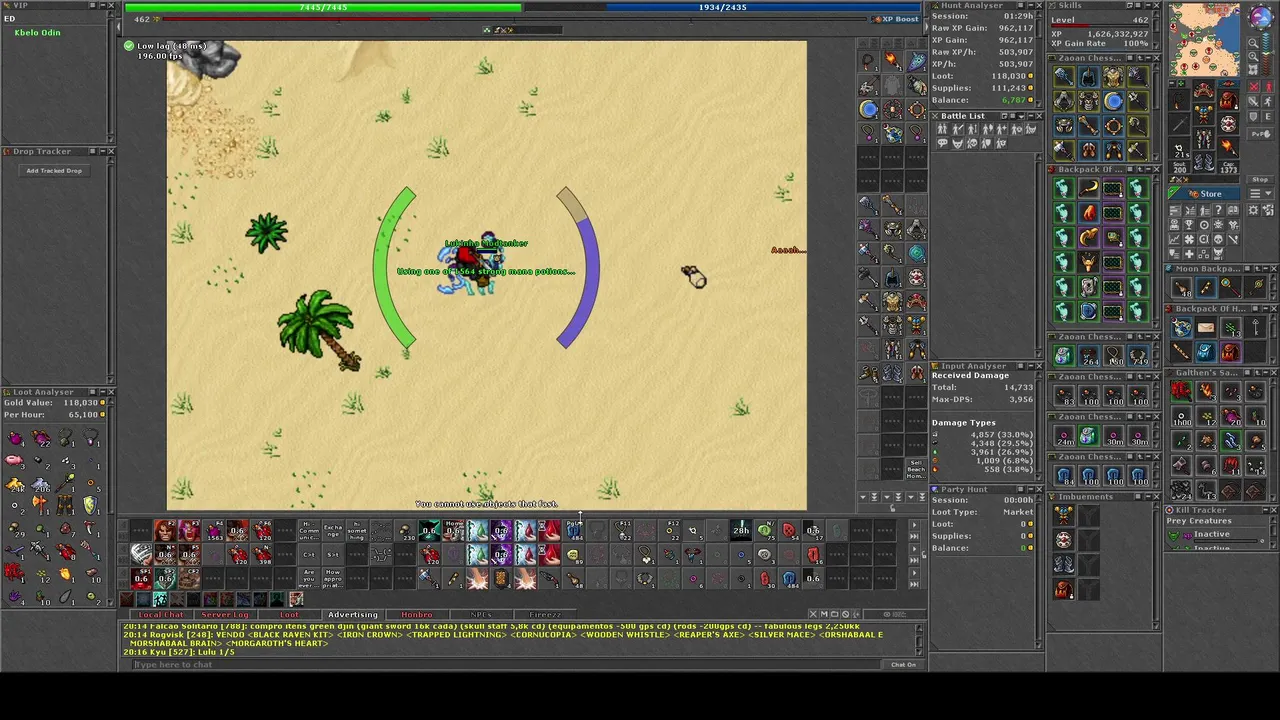Open the Battle List sort dropdown arrow

tap(1021, 116)
